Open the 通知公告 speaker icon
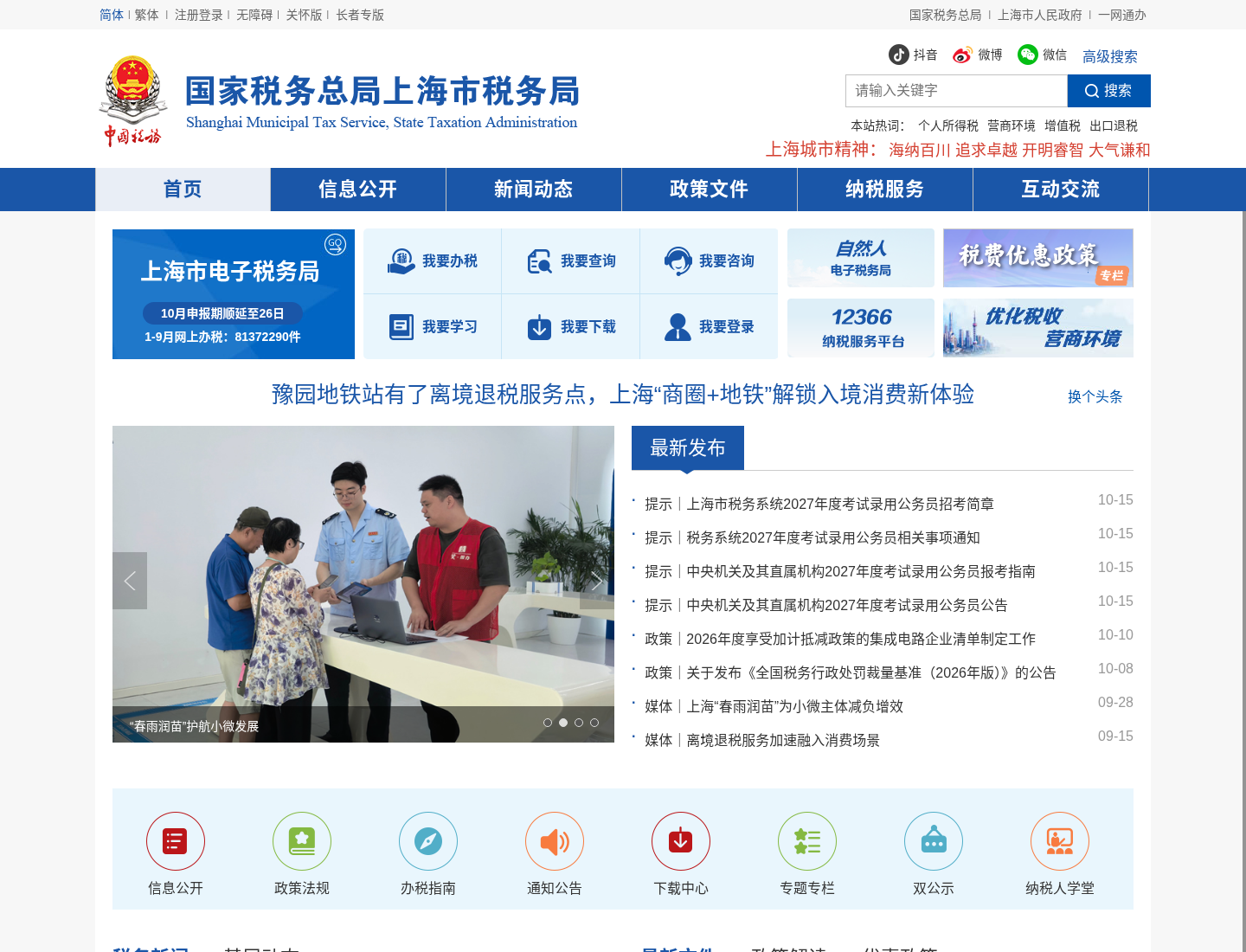1246x952 pixels. pos(555,841)
